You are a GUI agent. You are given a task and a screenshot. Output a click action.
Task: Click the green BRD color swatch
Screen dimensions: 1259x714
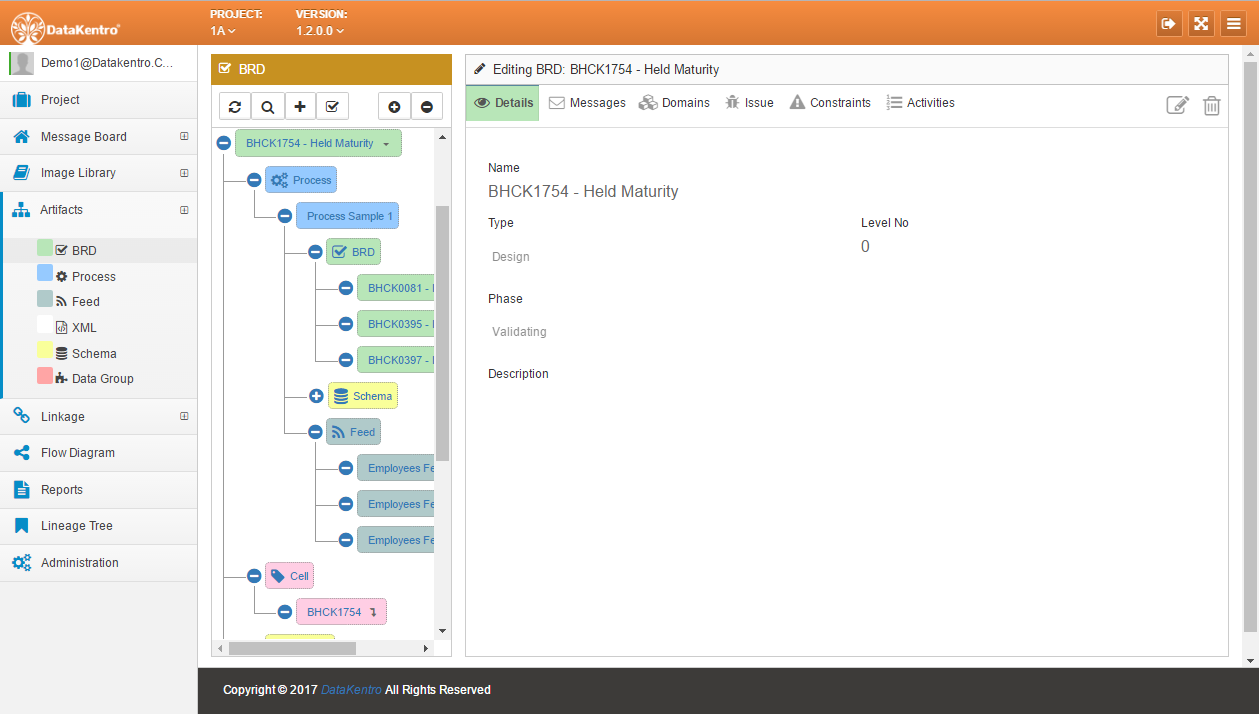pos(45,248)
